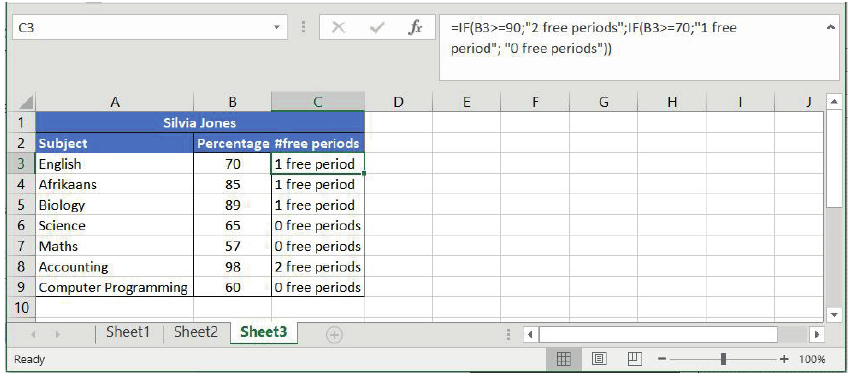
Task: Click the 2 free periods cell
Action: coord(318,266)
